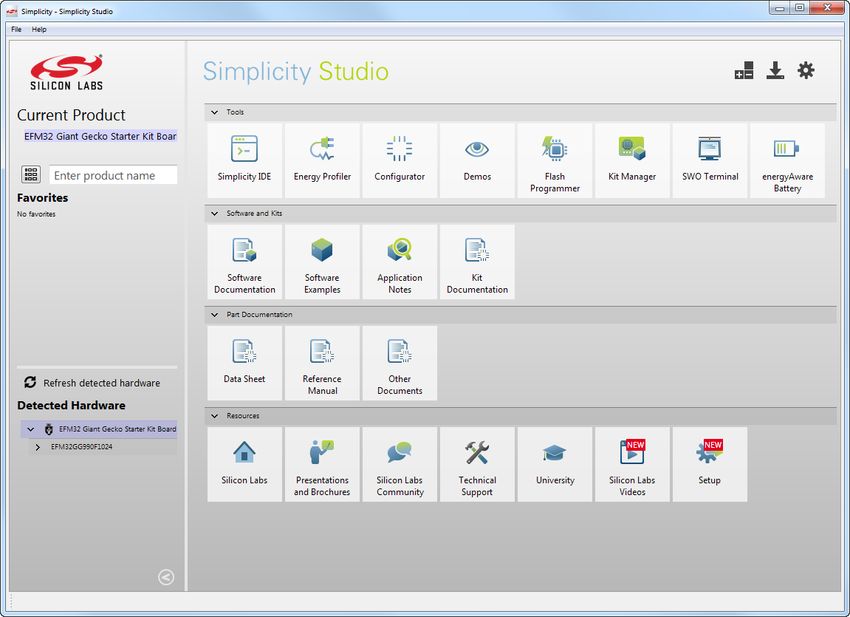
Task: Open Silicon Labs Videos tile
Action: (x=632, y=465)
